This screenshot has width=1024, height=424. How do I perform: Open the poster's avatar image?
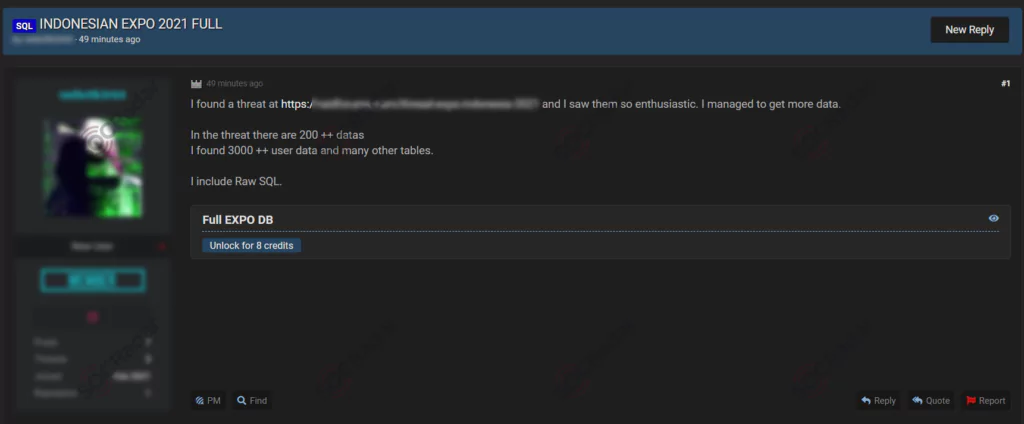93,167
